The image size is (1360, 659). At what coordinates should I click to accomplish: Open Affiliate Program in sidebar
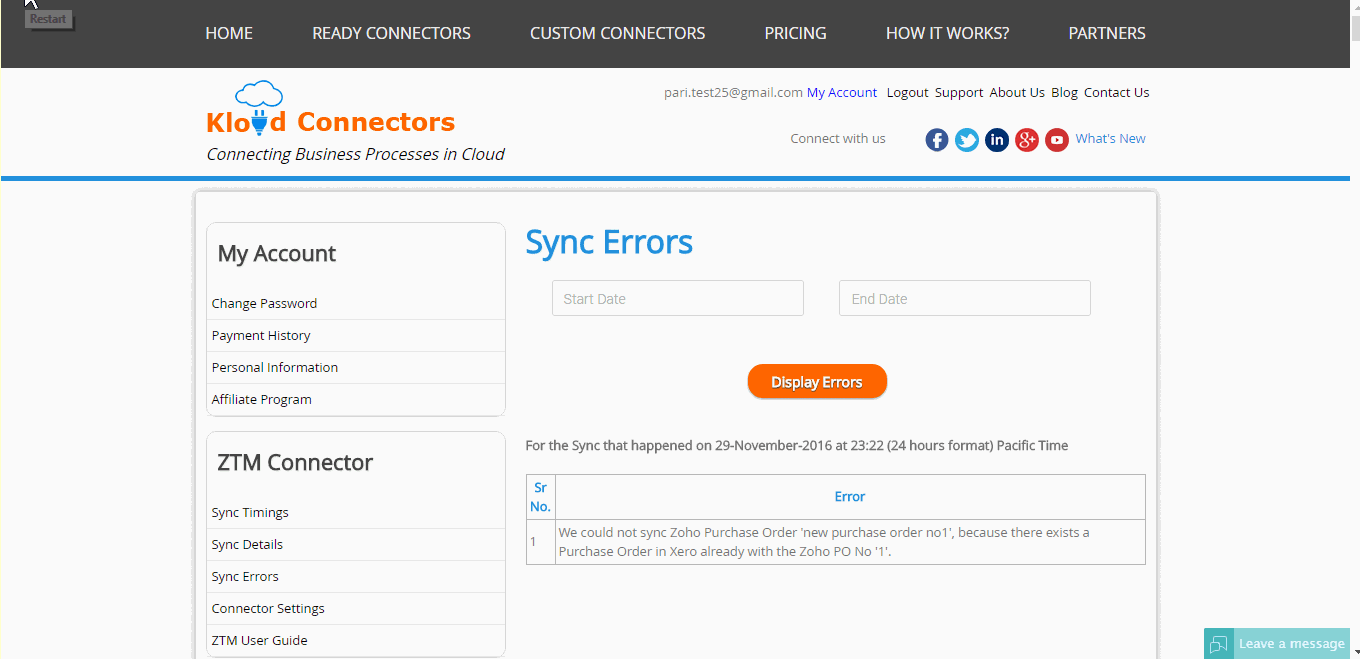pos(262,399)
